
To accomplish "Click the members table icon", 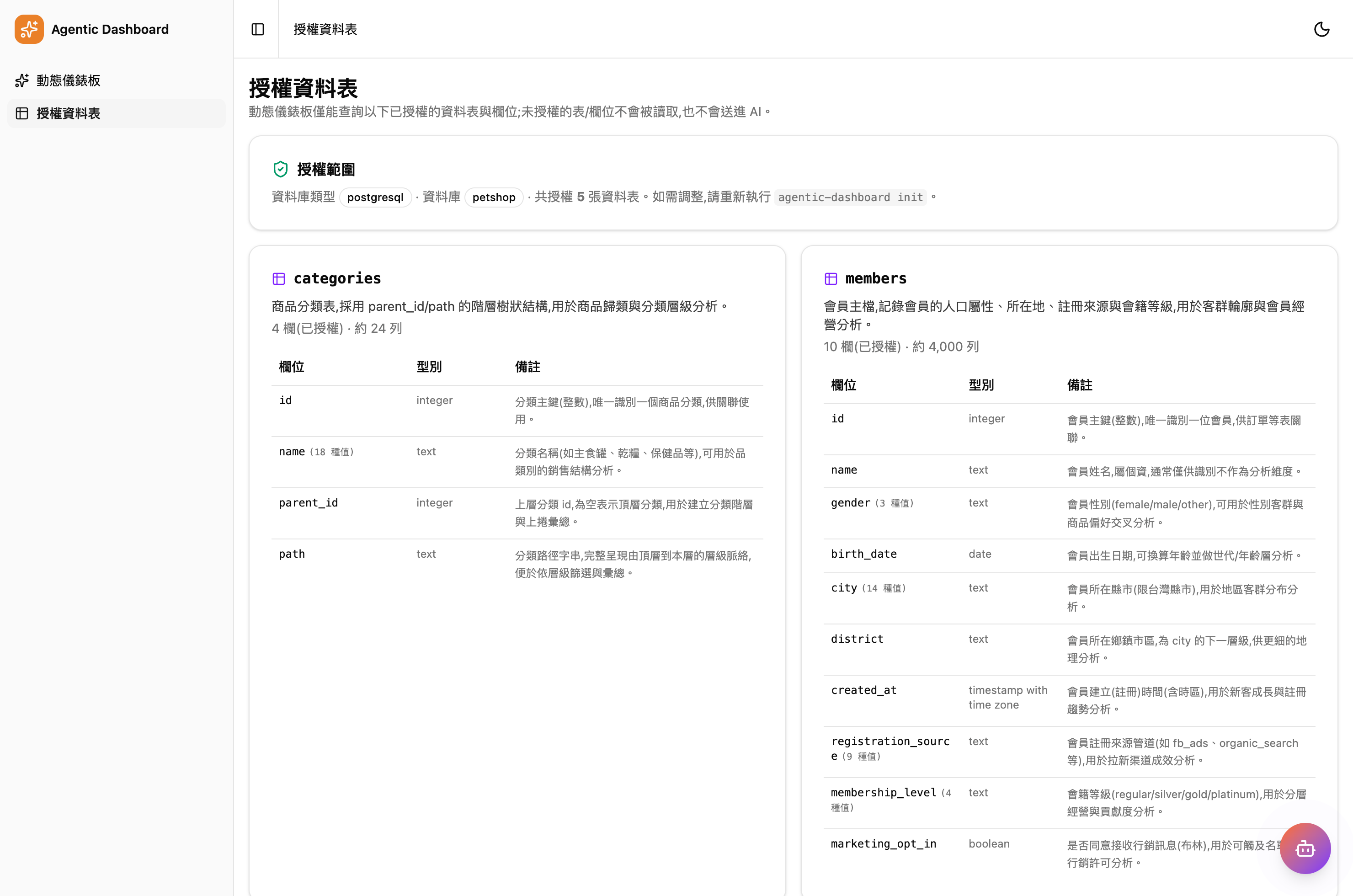I will [x=831, y=279].
